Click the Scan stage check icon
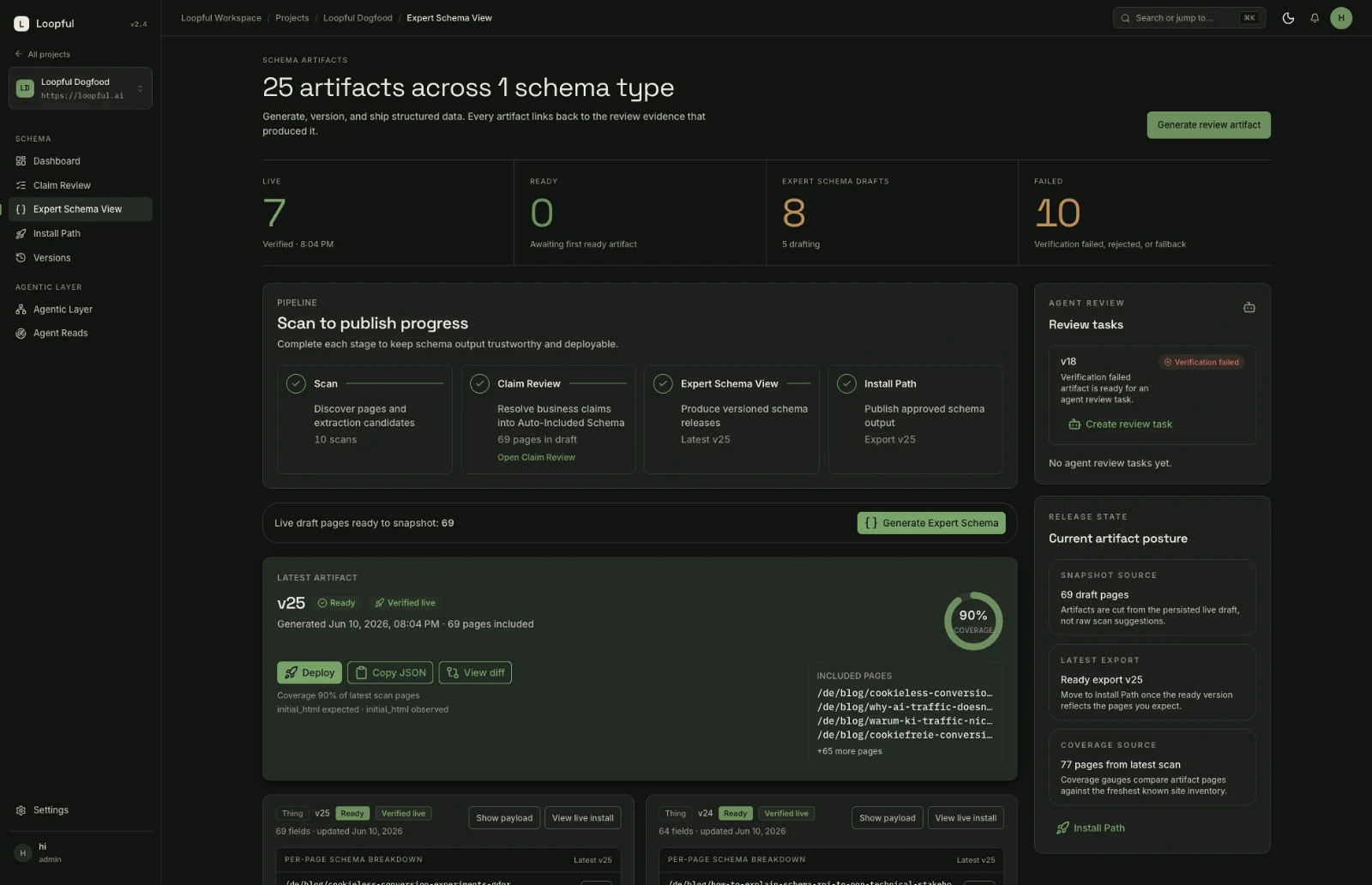Viewport: 1372px width, 885px height. tap(296, 384)
